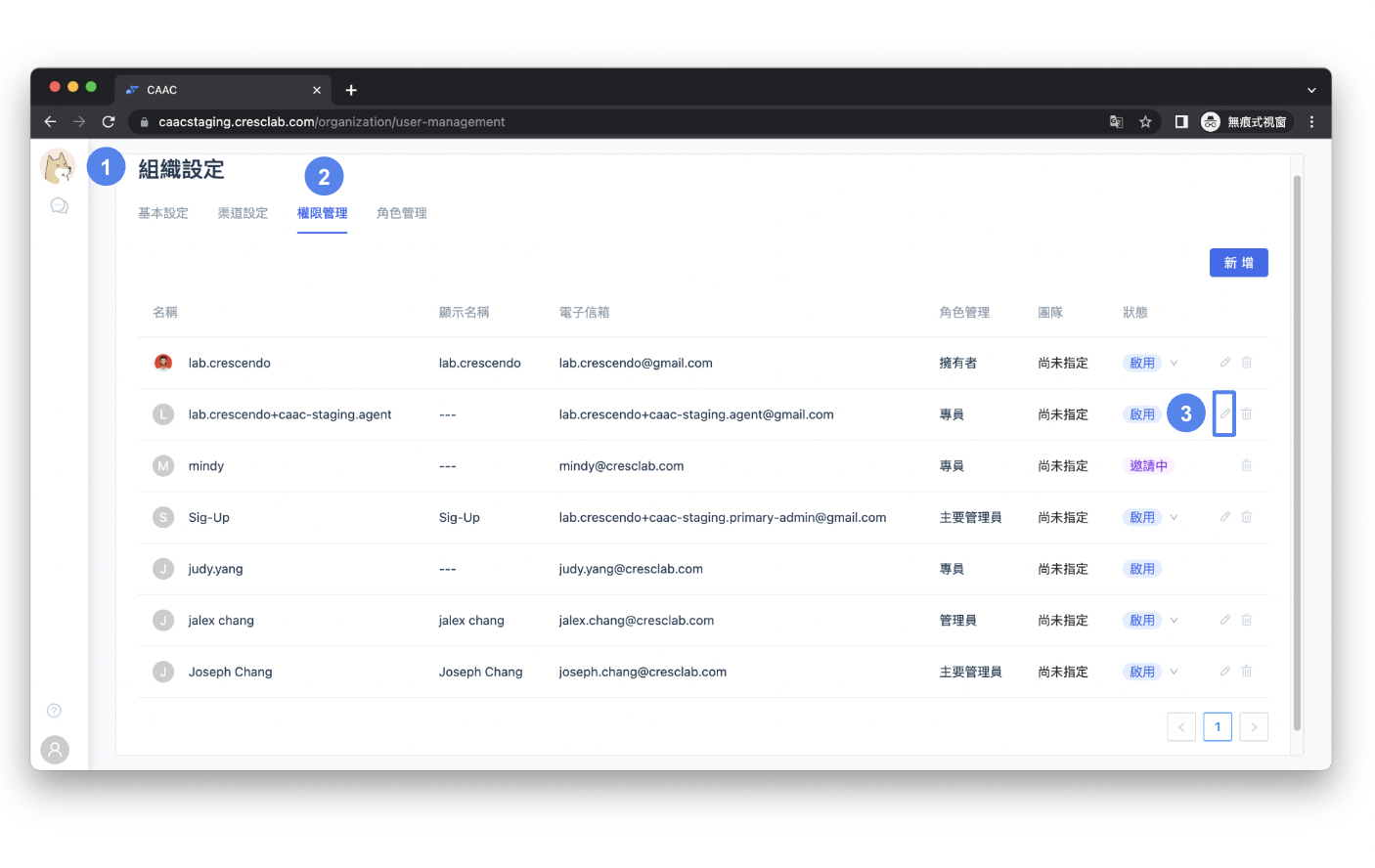The height and width of the screenshot is (868, 1375).
Task: Go to pagination page 1
Action: click(x=1217, y=727)
